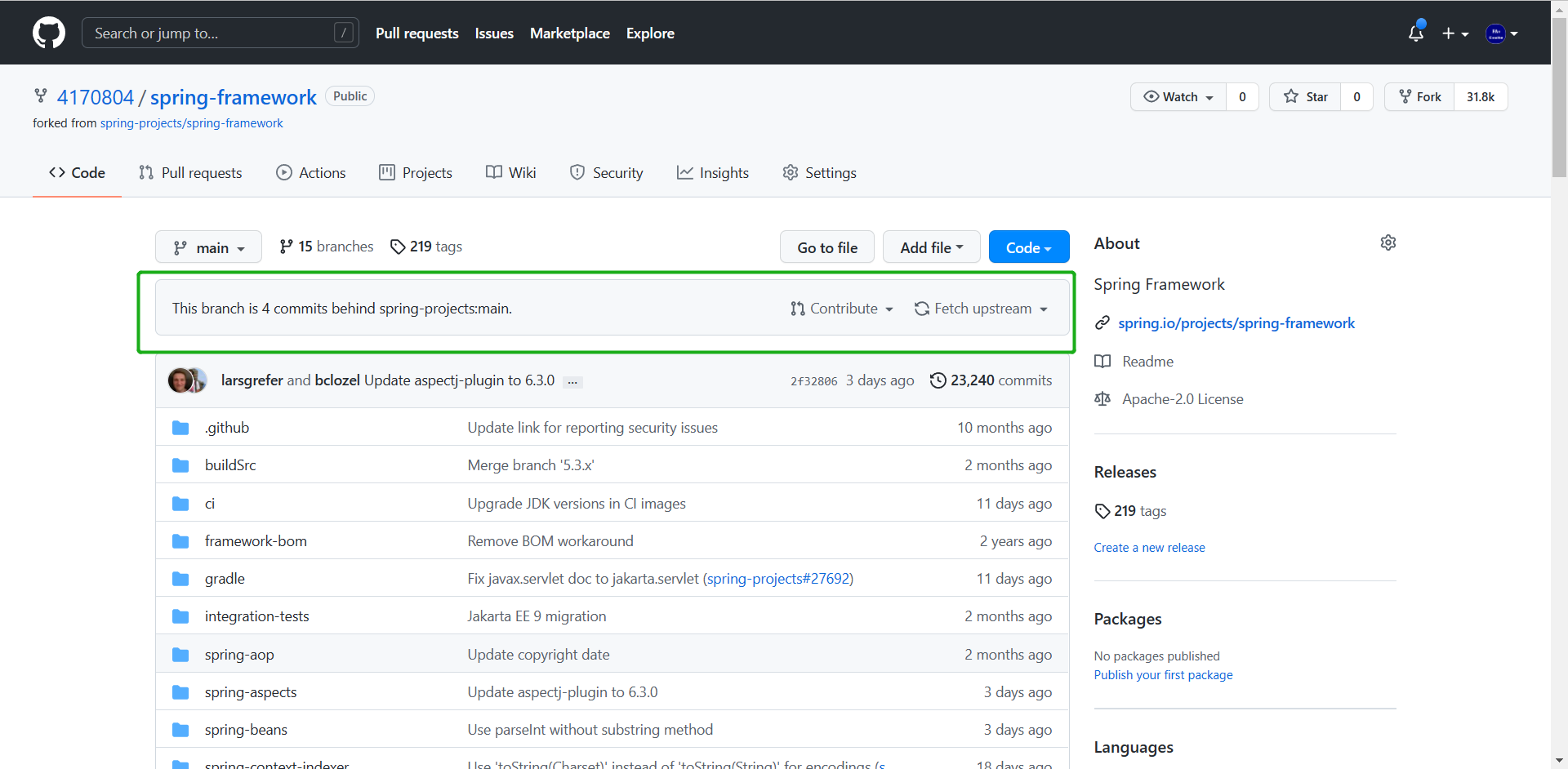Open the Watch dropdown
1568x769 pixels.
(1178, 97)
